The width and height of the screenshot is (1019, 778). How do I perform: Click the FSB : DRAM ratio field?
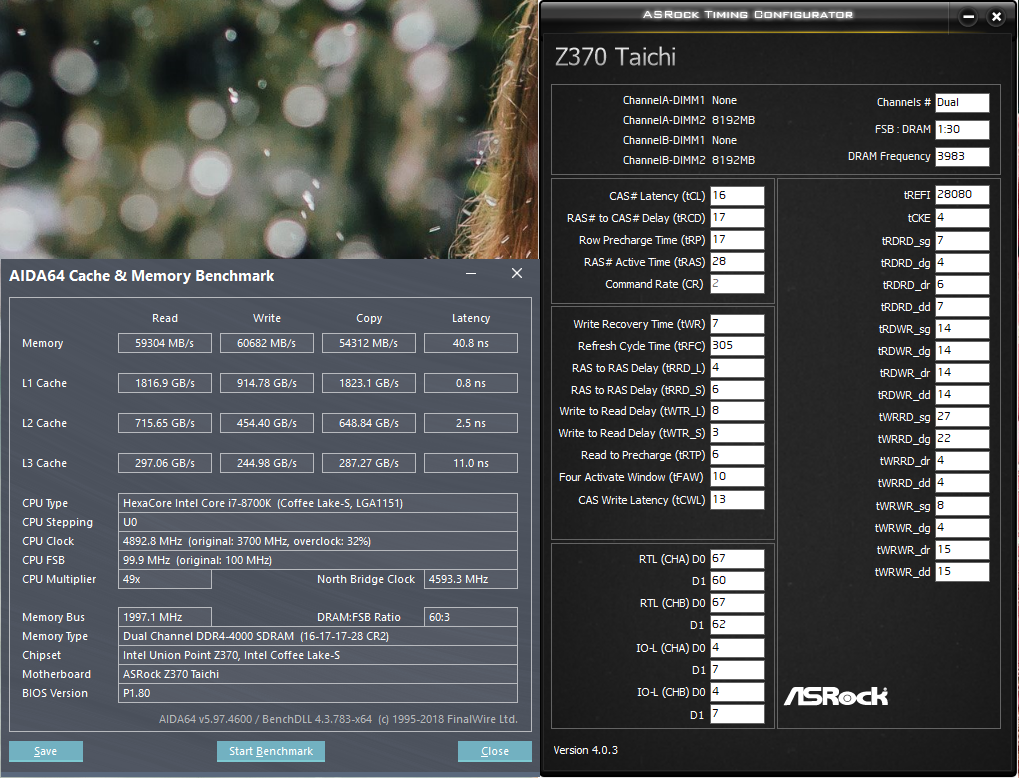tap(962, 129)
